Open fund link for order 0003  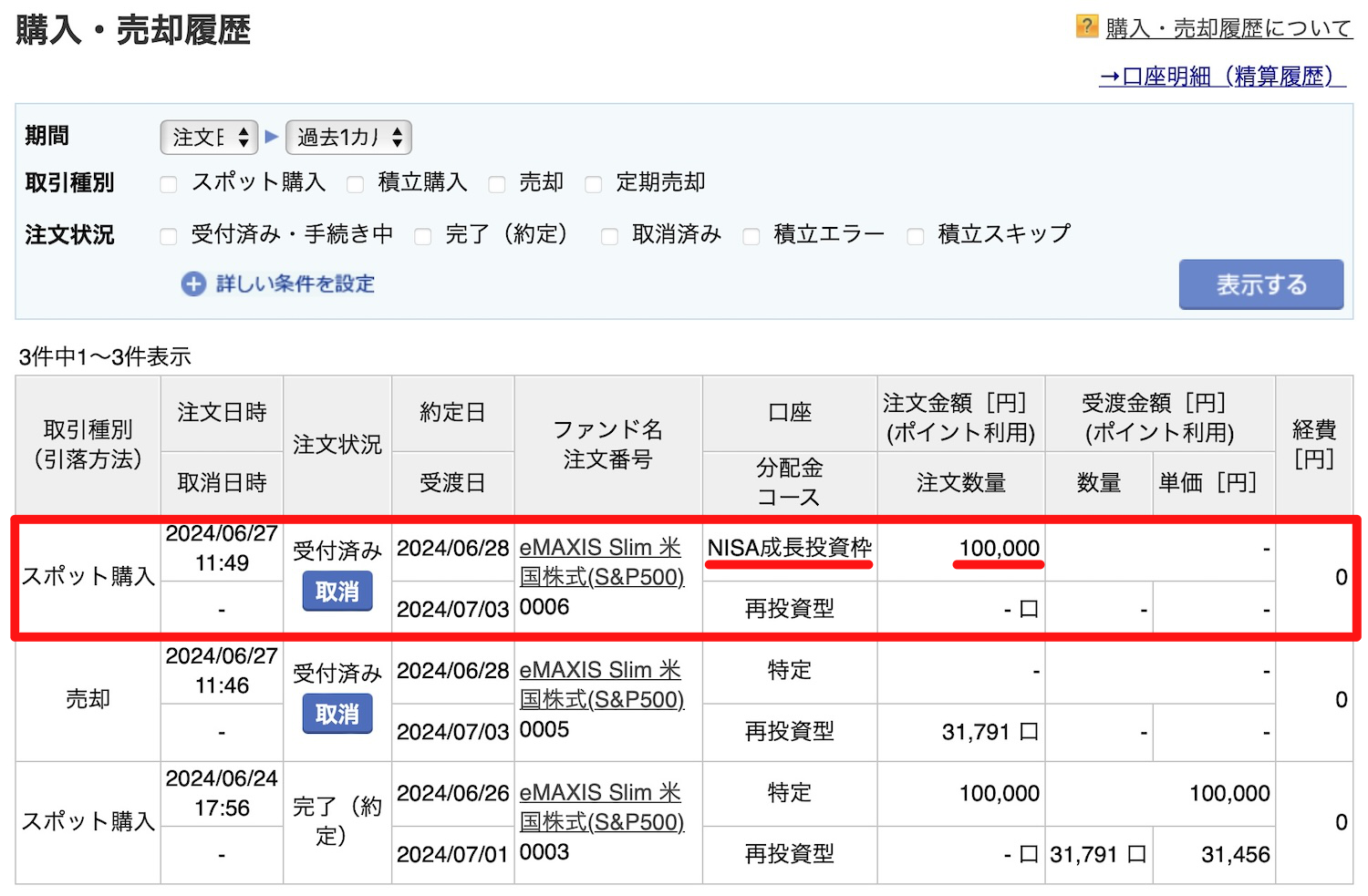pyautogui.click(x=601, y=808)
